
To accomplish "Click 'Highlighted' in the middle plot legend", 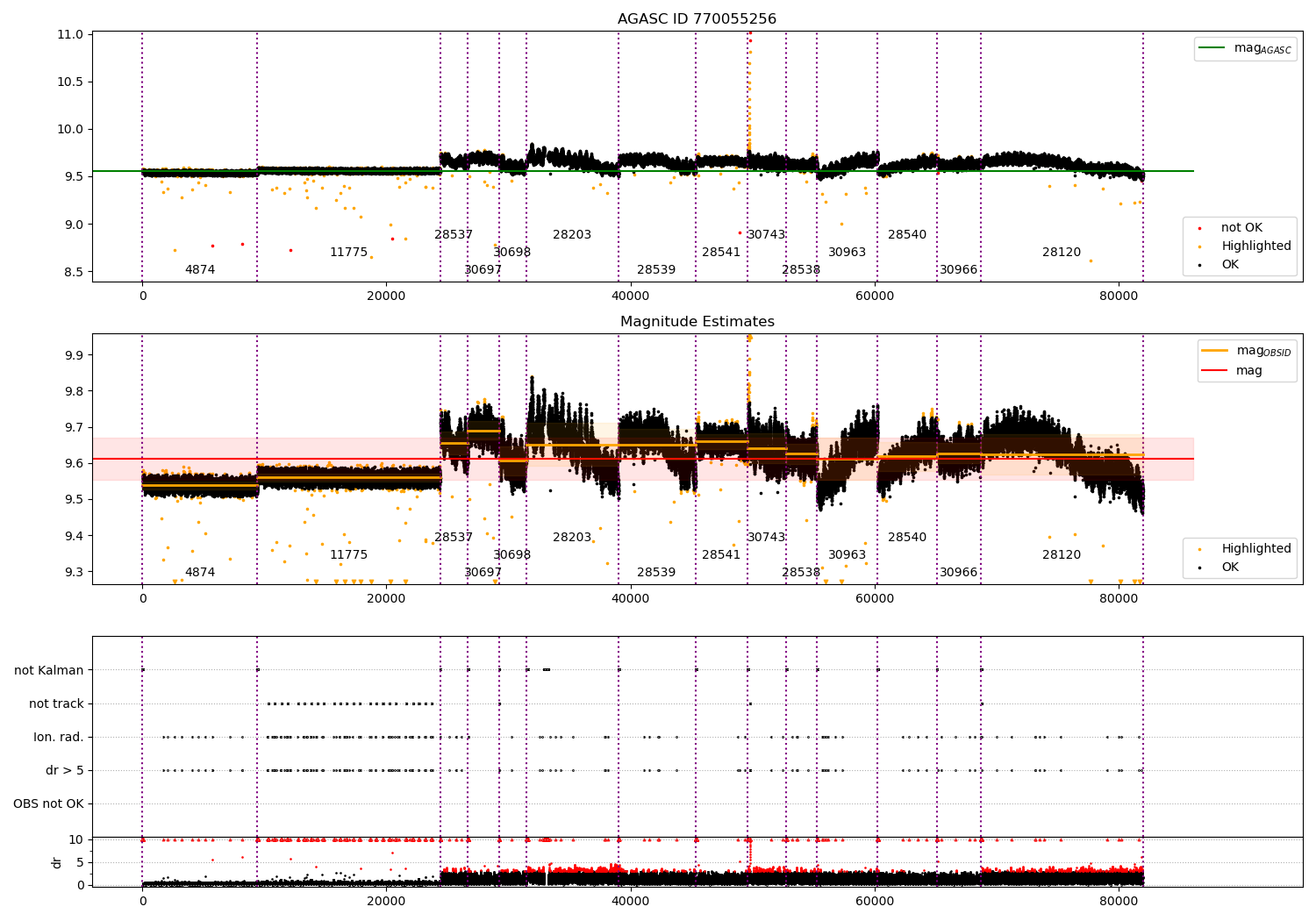I will [1255, 548].
